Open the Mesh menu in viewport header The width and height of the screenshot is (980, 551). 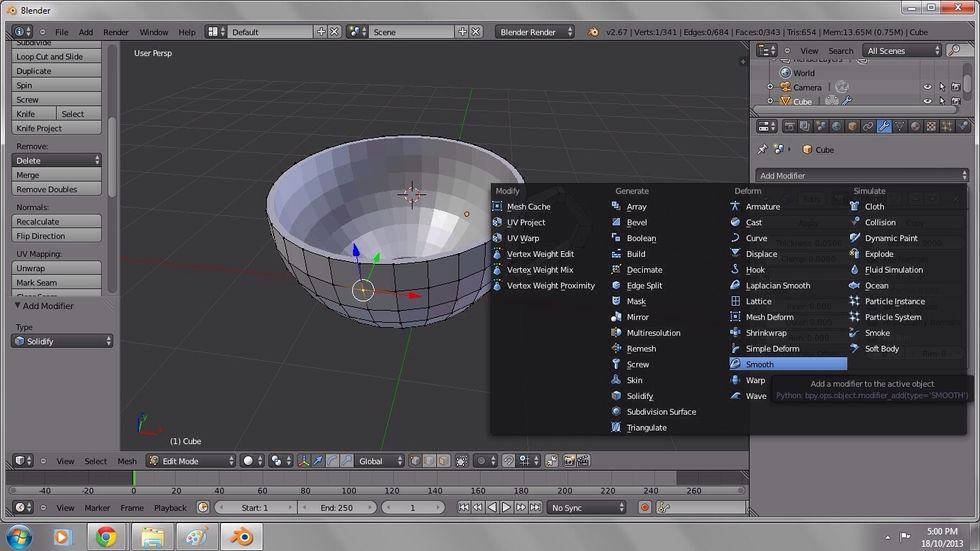[x=127, y=461]
